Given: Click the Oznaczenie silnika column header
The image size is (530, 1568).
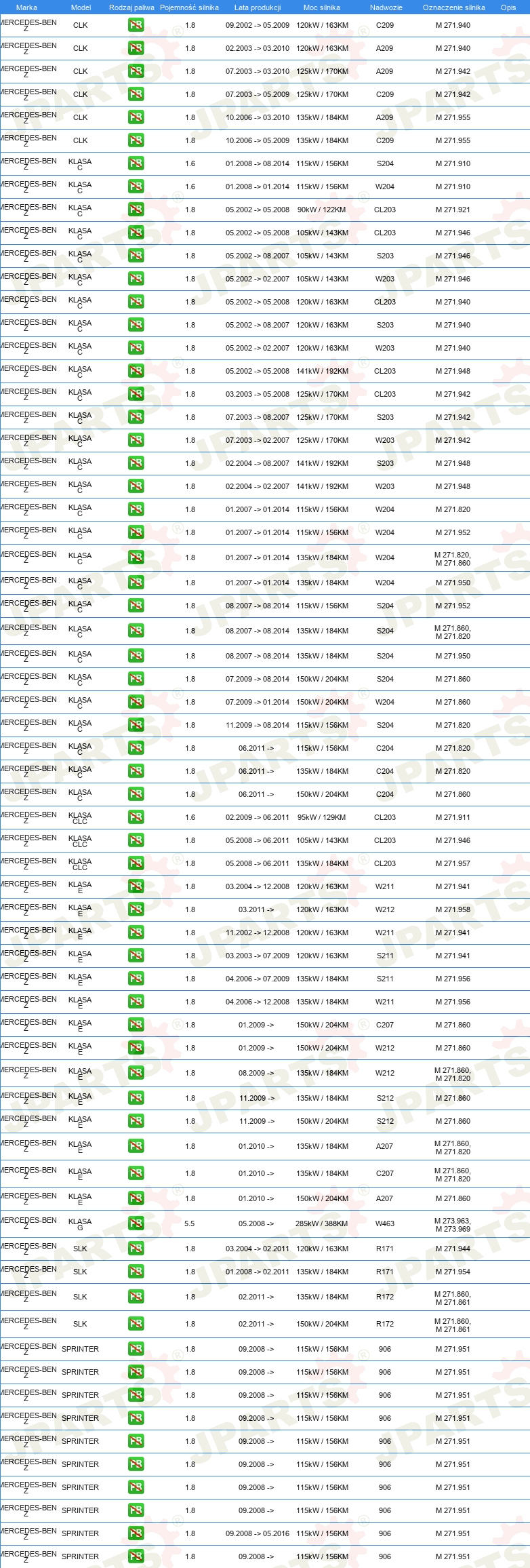Looking at the screenshot, I should (x=453, y=7).
